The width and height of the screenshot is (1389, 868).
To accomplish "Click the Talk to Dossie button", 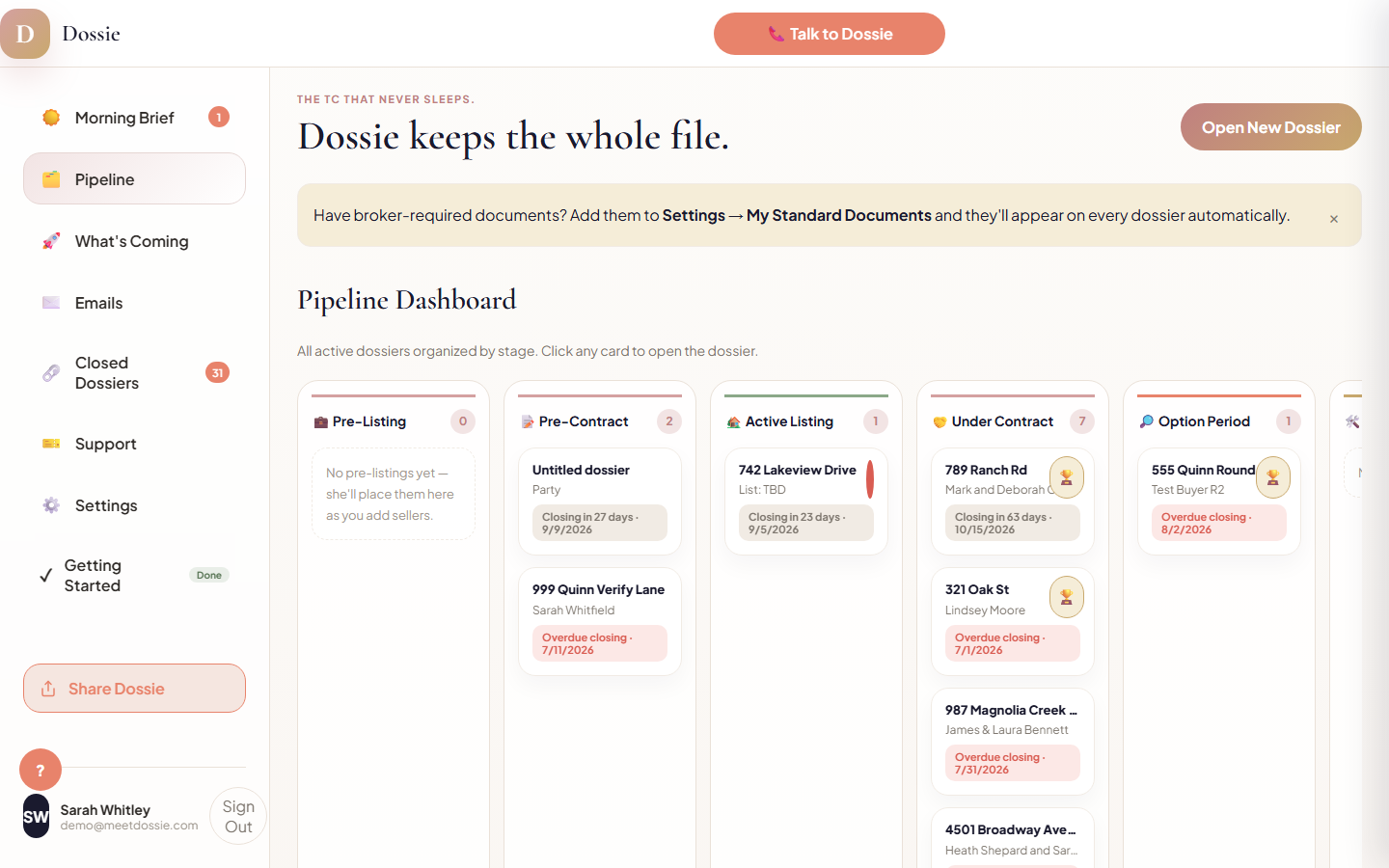I will 830,34.
